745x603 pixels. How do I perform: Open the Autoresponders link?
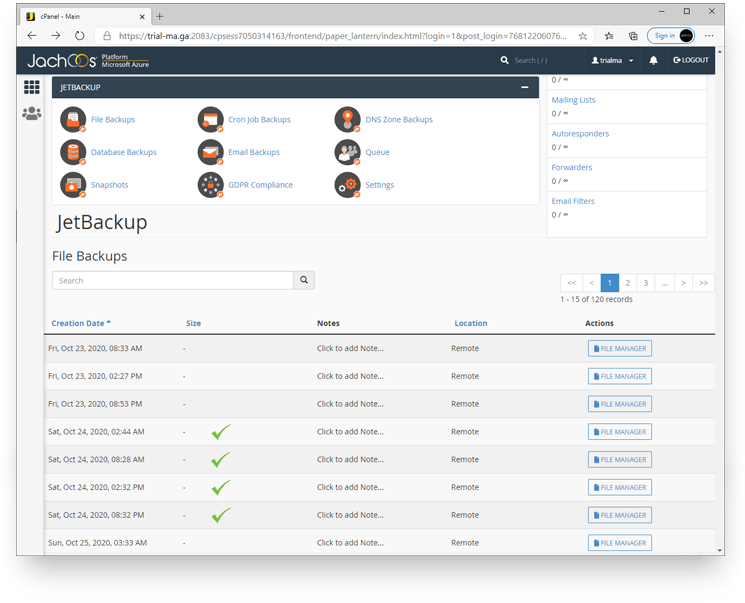click(580, 134)
